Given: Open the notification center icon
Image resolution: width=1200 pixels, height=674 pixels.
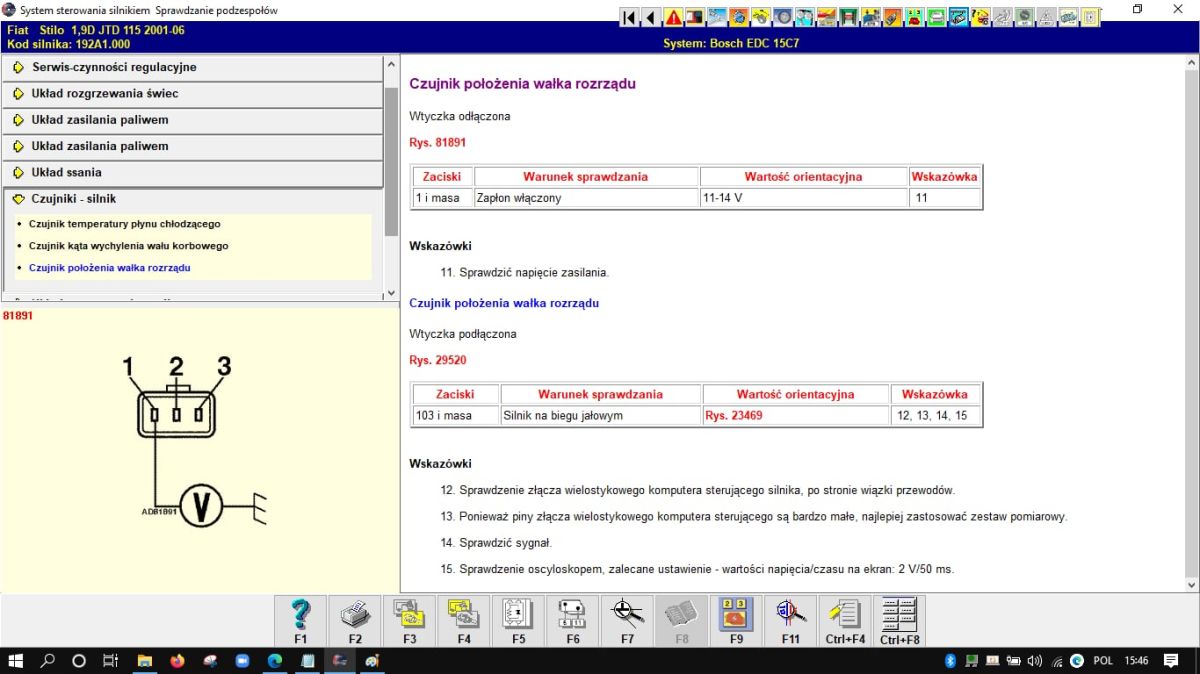Looking at the screenshot, I should coord(1171,661).
